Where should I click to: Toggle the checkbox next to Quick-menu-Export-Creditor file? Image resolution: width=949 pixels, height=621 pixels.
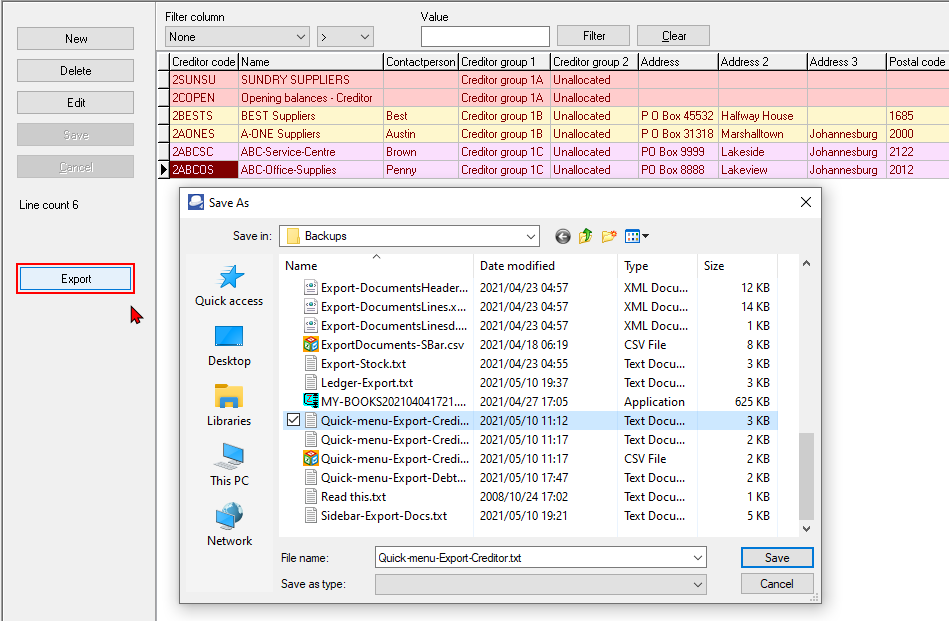pyautogui.click(x=293, y=421)
